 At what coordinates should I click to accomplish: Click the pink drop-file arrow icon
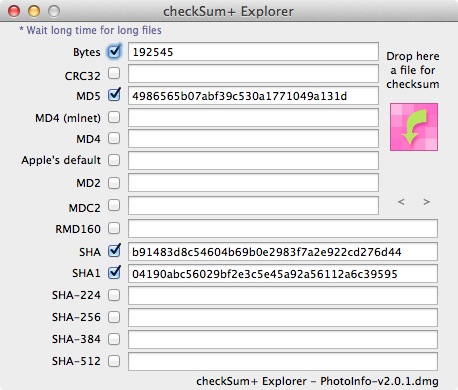[x=414, y=127]
